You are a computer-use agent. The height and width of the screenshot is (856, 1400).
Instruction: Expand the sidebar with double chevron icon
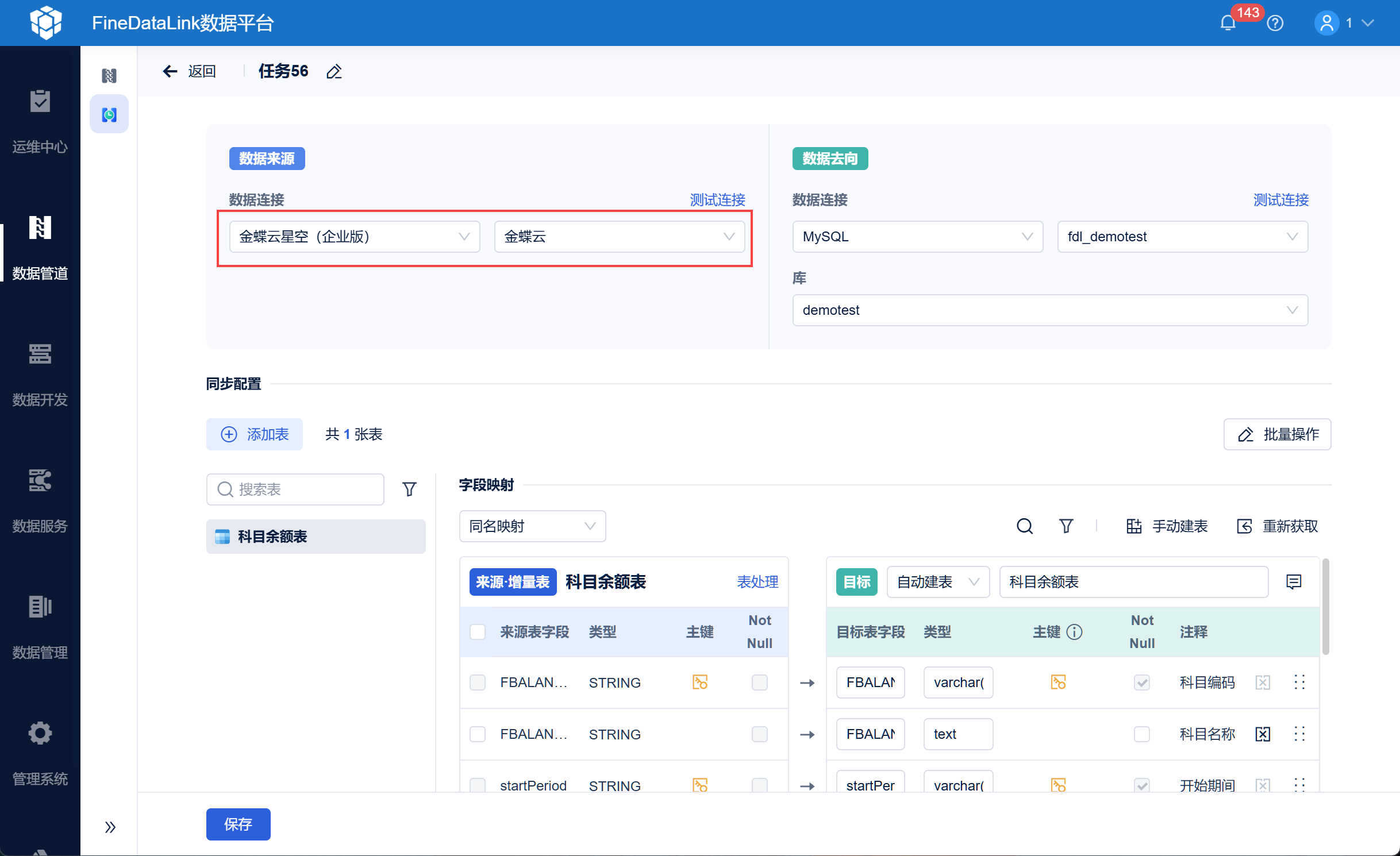point(110,827)
